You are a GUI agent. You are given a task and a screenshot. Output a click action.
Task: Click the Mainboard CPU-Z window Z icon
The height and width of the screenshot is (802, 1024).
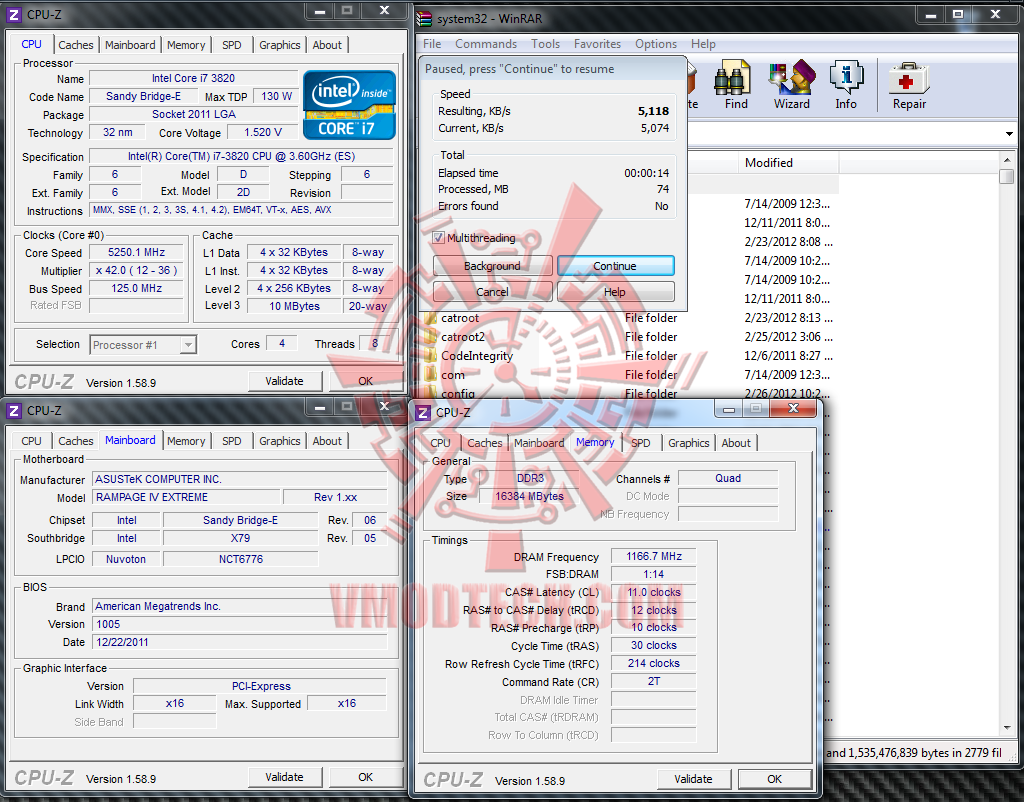(14, 411)
